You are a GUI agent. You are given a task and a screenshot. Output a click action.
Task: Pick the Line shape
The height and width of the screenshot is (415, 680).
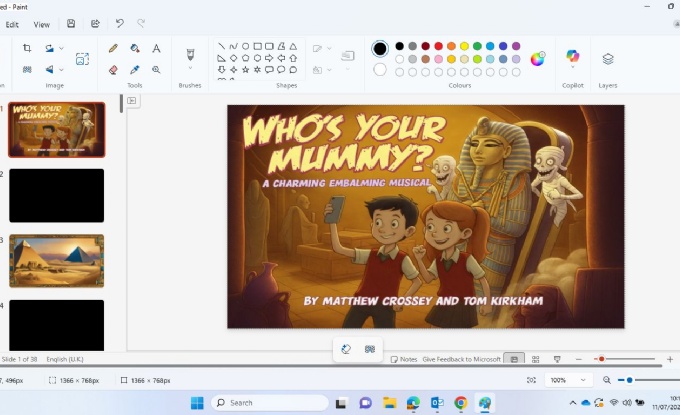click(x=222, y=46)
